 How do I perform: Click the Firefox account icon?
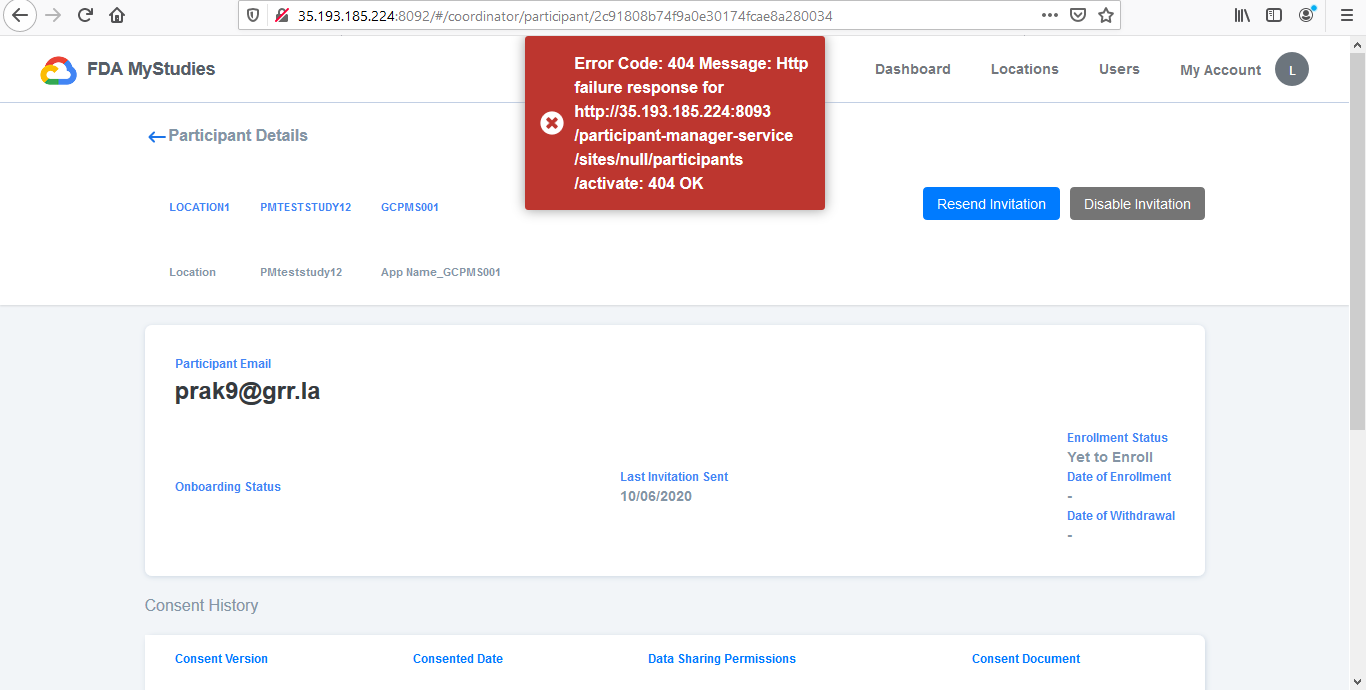point(1305,15)
